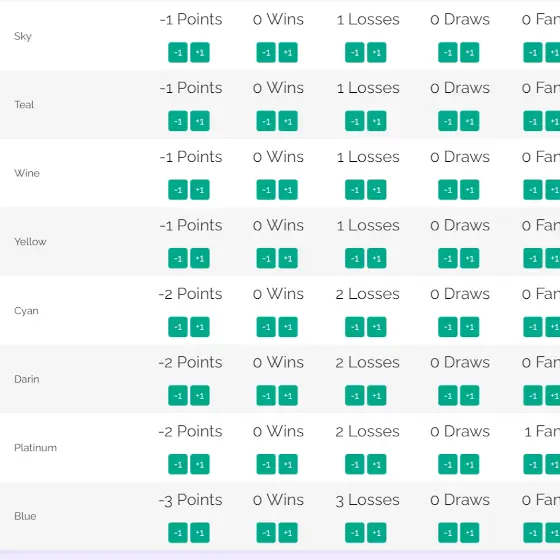Add one to Teal's Losses
Image resolution: width=560 pixels, height=560 pixels.
(376, 121)
